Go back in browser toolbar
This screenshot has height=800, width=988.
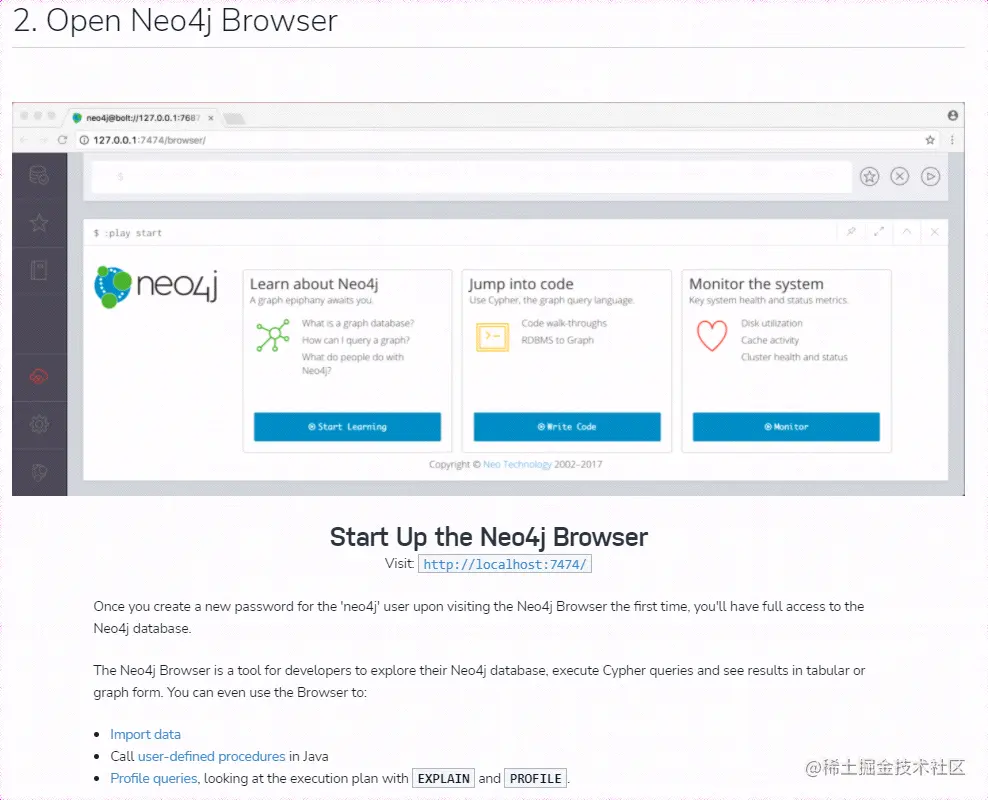[x=24, y=140]
